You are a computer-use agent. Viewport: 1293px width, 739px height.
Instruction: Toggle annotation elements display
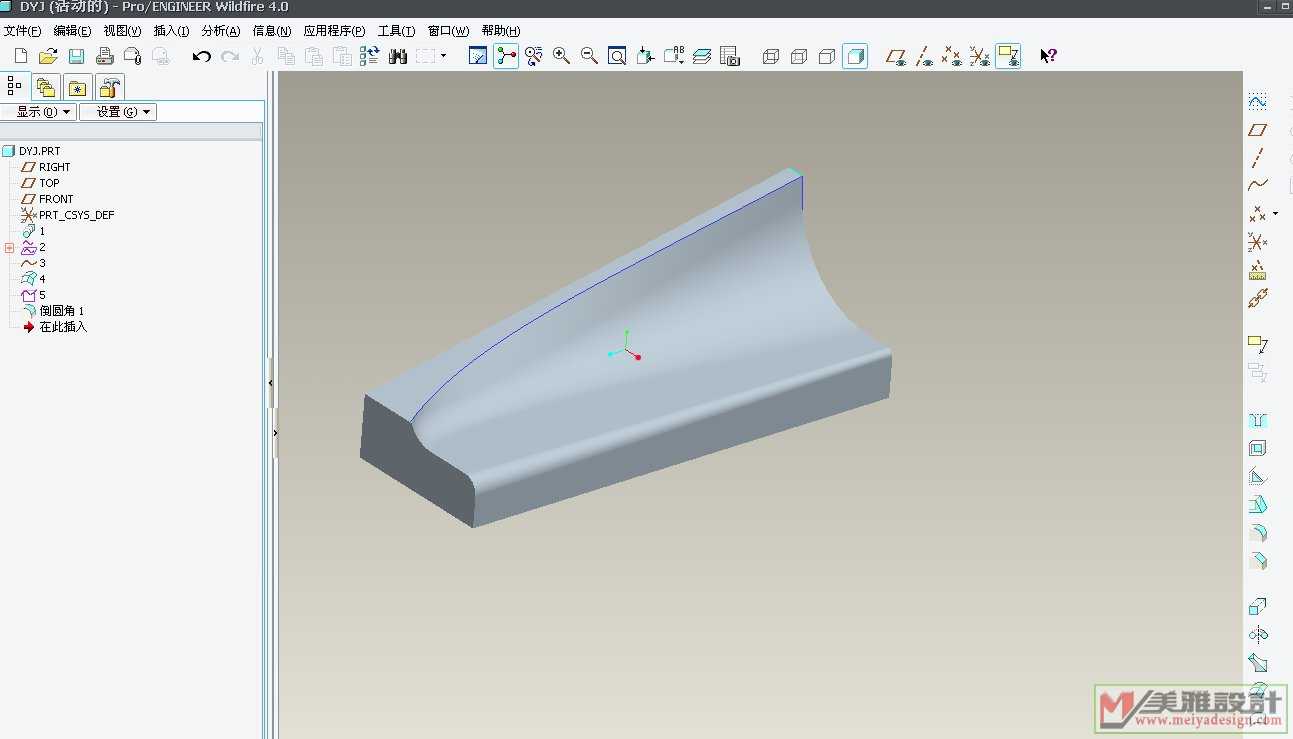(x=1009, y=56)
